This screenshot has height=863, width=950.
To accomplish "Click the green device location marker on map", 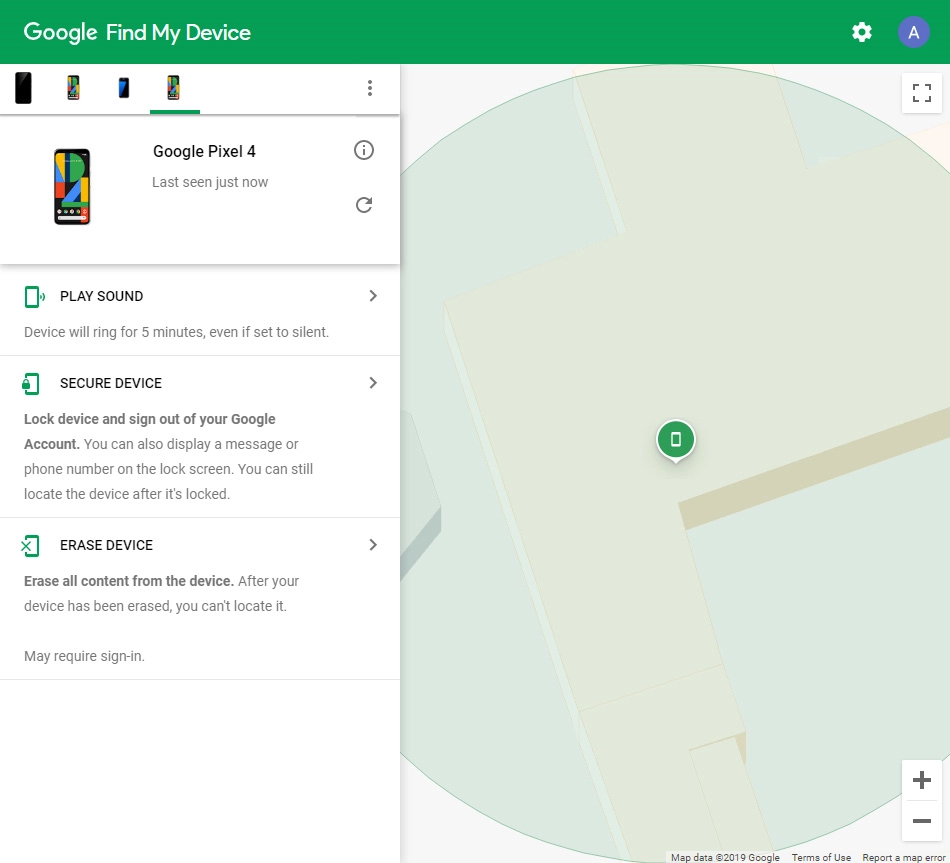I will [676, 440].
